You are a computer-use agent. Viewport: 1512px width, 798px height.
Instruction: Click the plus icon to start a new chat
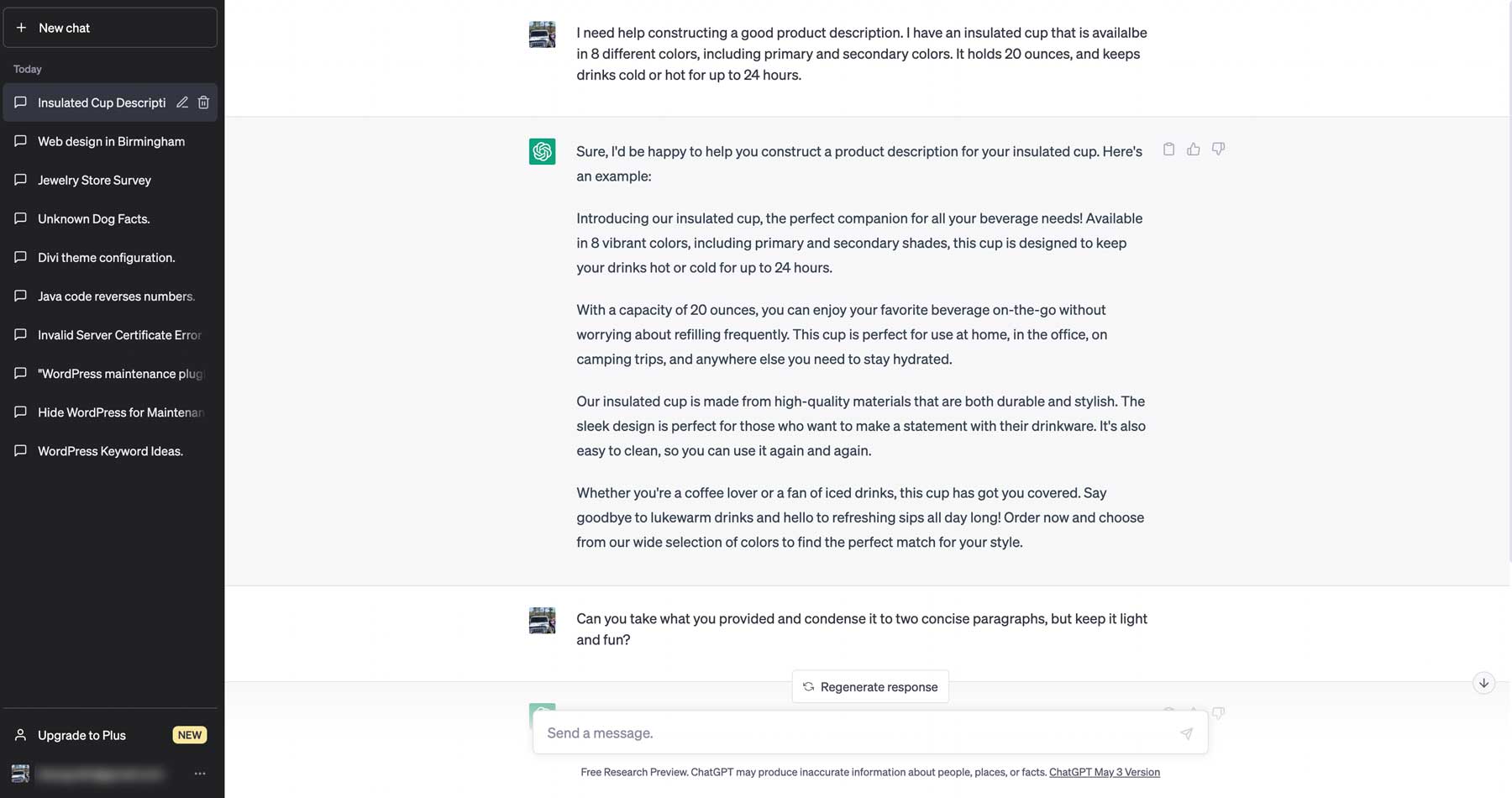click(x=20, y=28)
